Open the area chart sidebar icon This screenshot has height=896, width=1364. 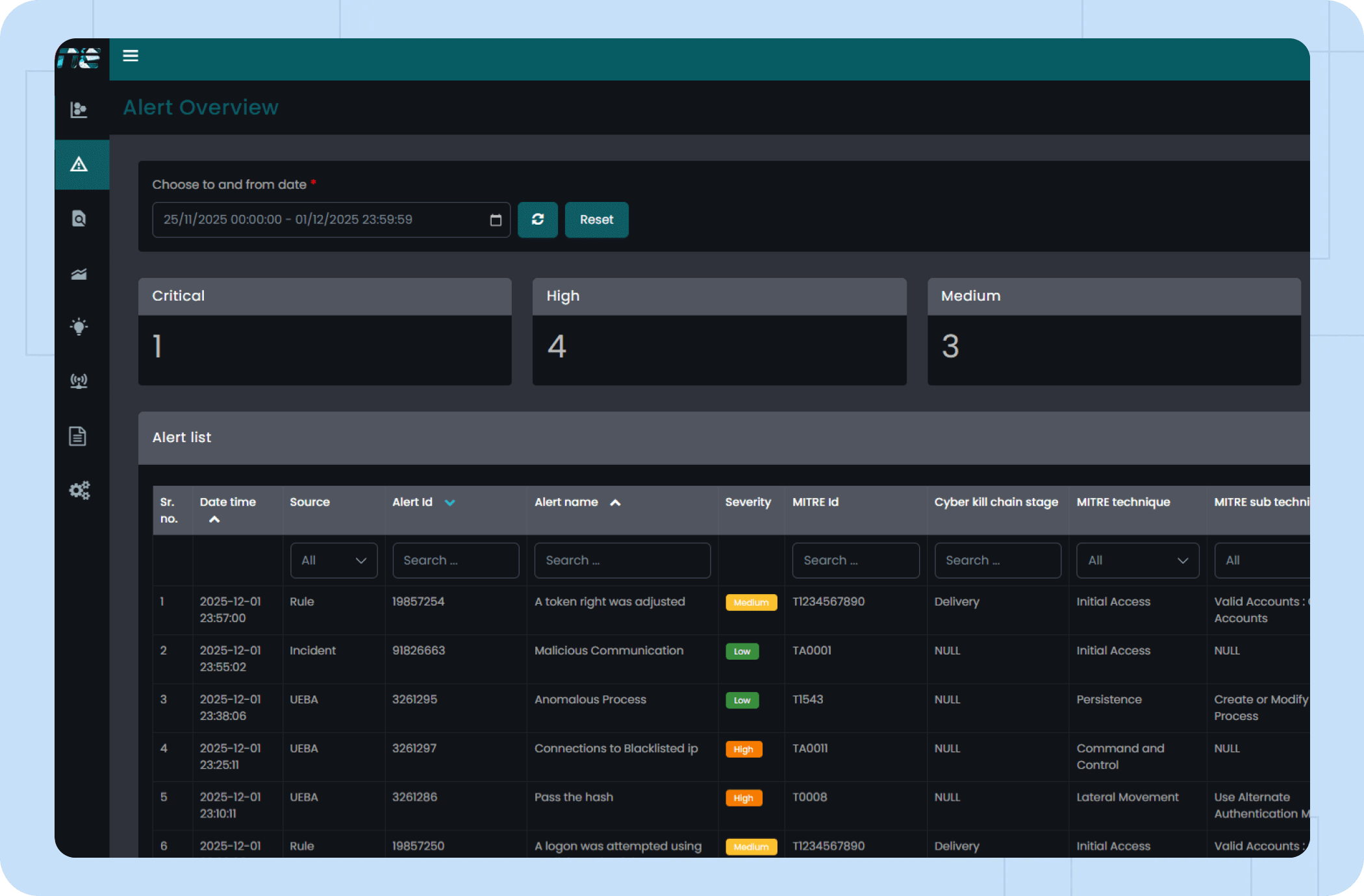79,274
